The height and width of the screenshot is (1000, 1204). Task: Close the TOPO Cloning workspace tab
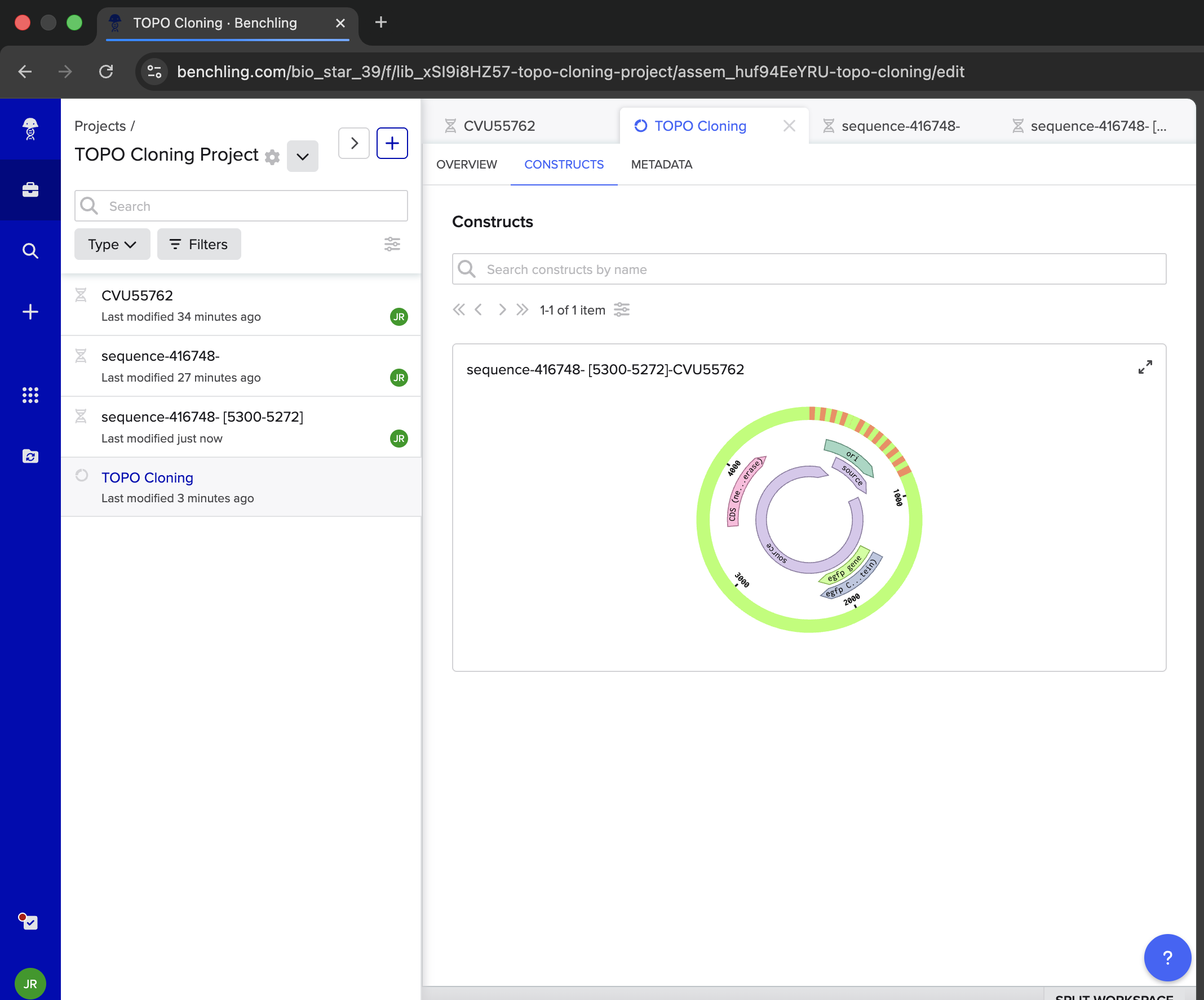(789, 126)
